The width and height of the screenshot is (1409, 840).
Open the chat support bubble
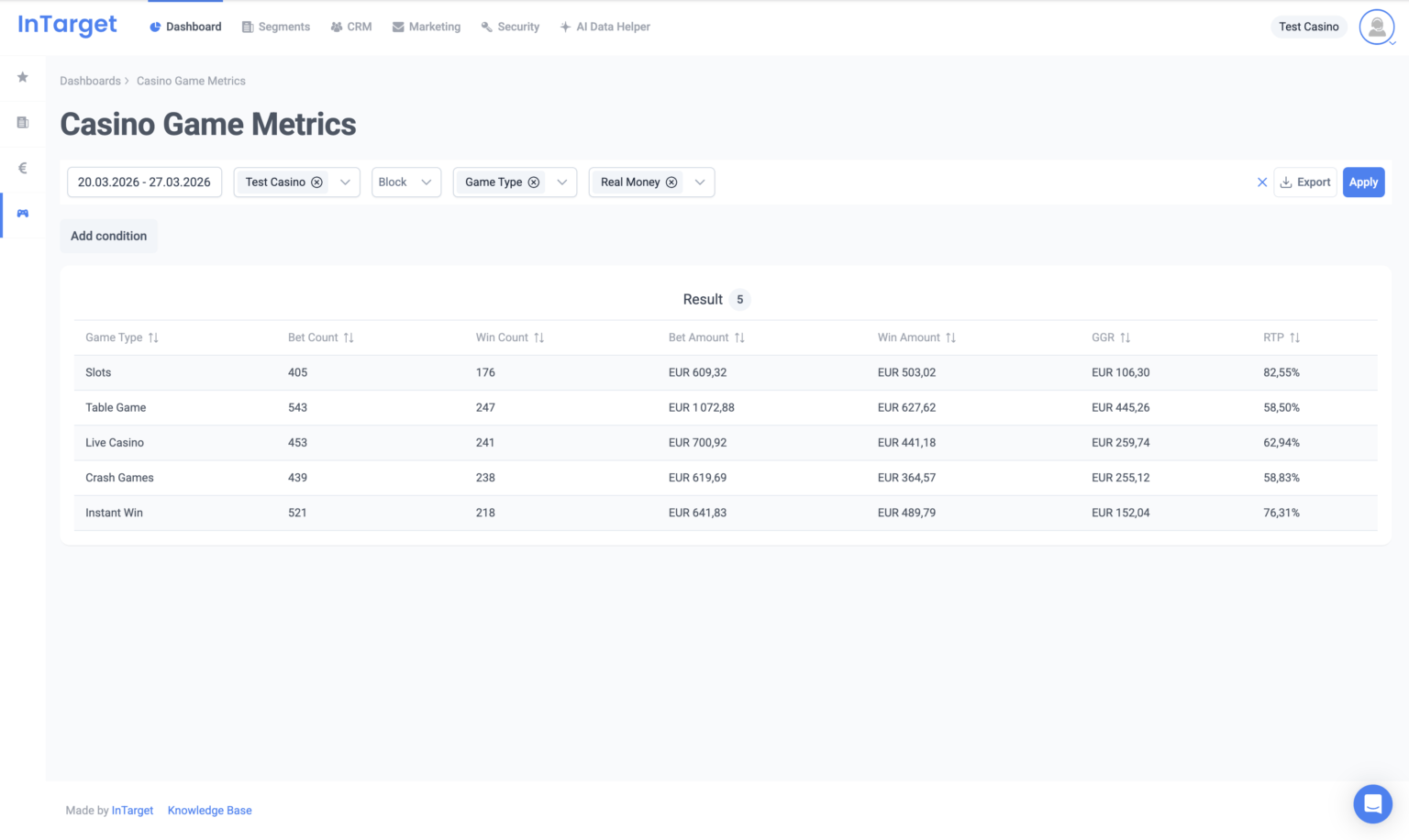click(x=1372, y=804)
